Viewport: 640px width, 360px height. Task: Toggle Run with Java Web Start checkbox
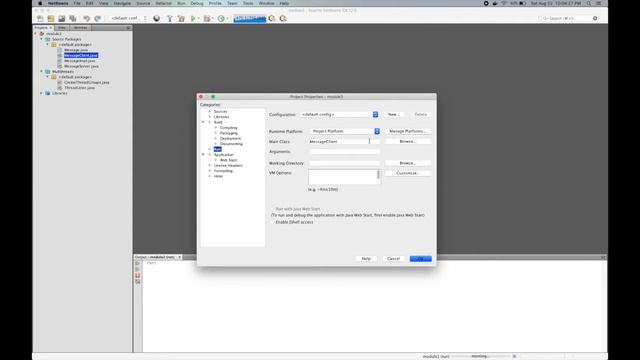272,209
